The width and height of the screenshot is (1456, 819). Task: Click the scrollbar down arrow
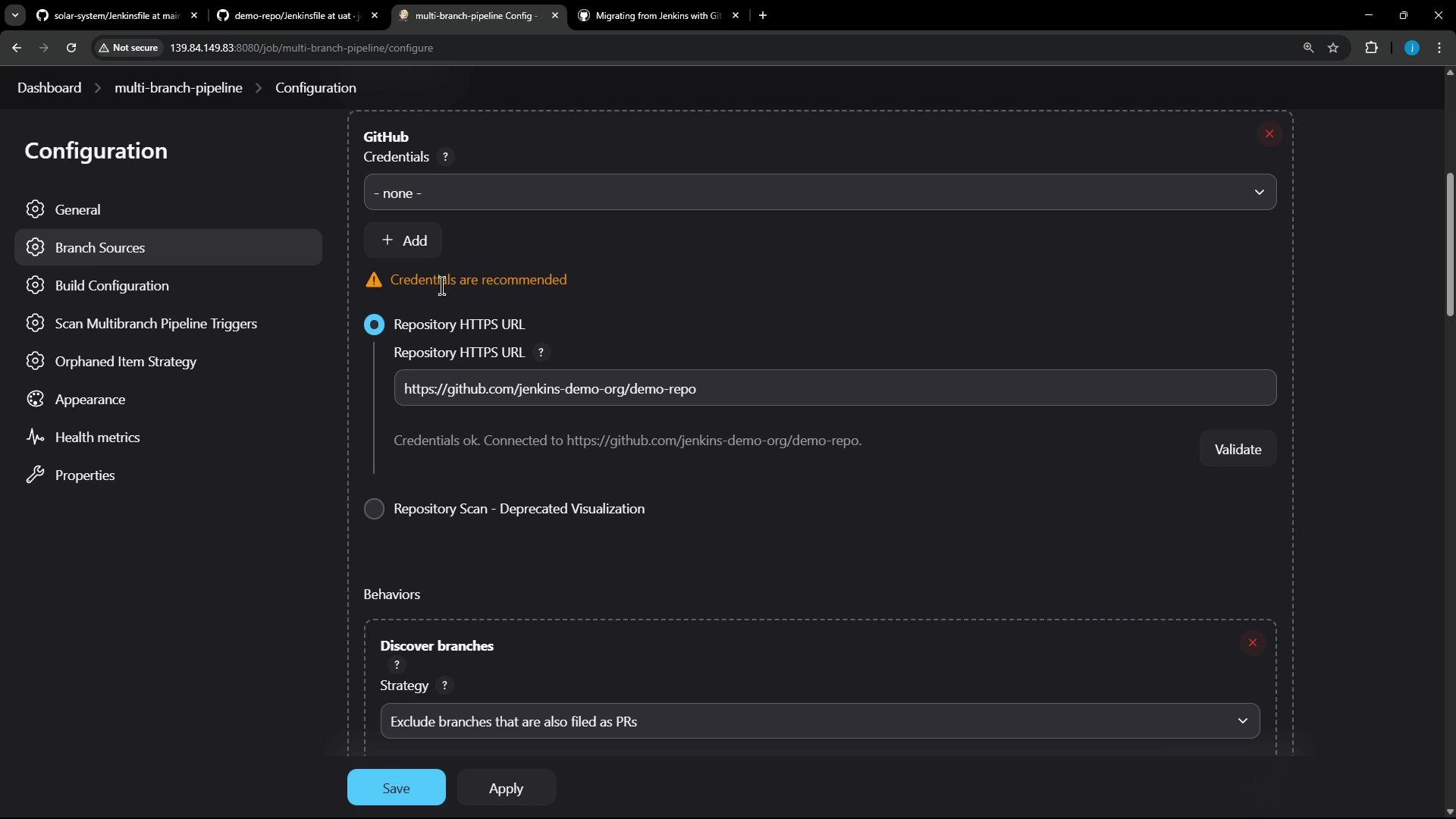[1449, 811]
